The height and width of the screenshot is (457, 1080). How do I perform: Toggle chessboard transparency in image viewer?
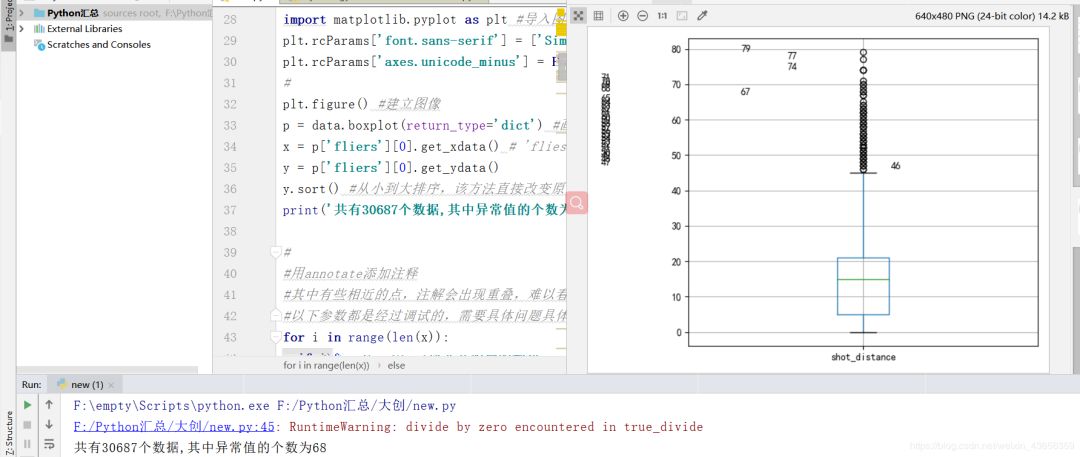tap(578, 16)
